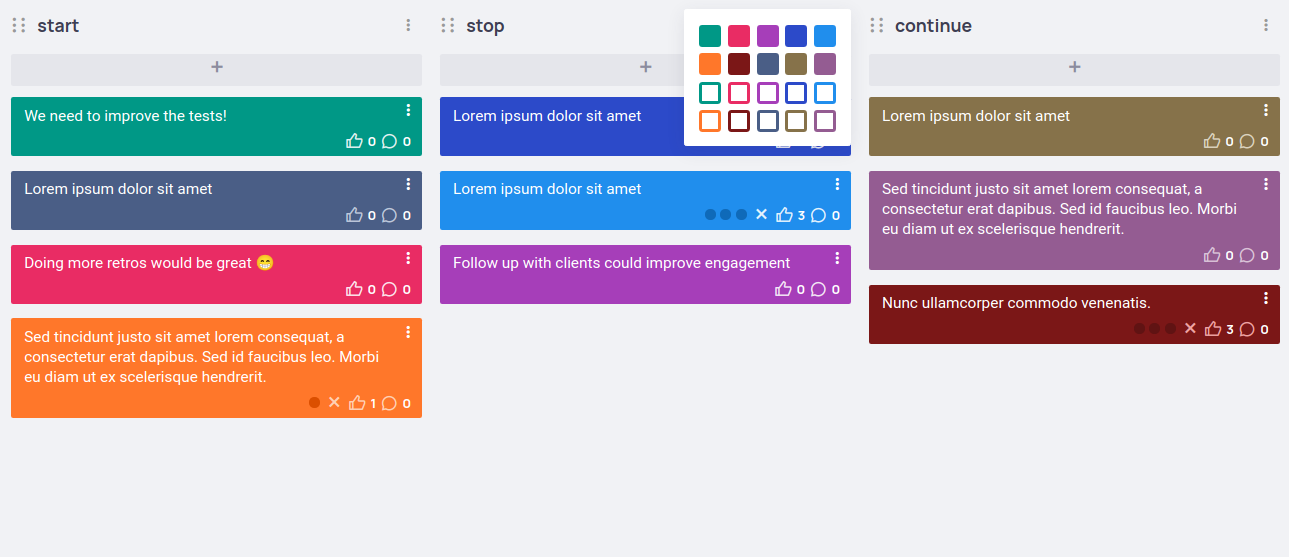The height and width of the screenshot is (557, 1289).
Task: Remove vote on the orange start card
Action: click(x=334, y=403)
